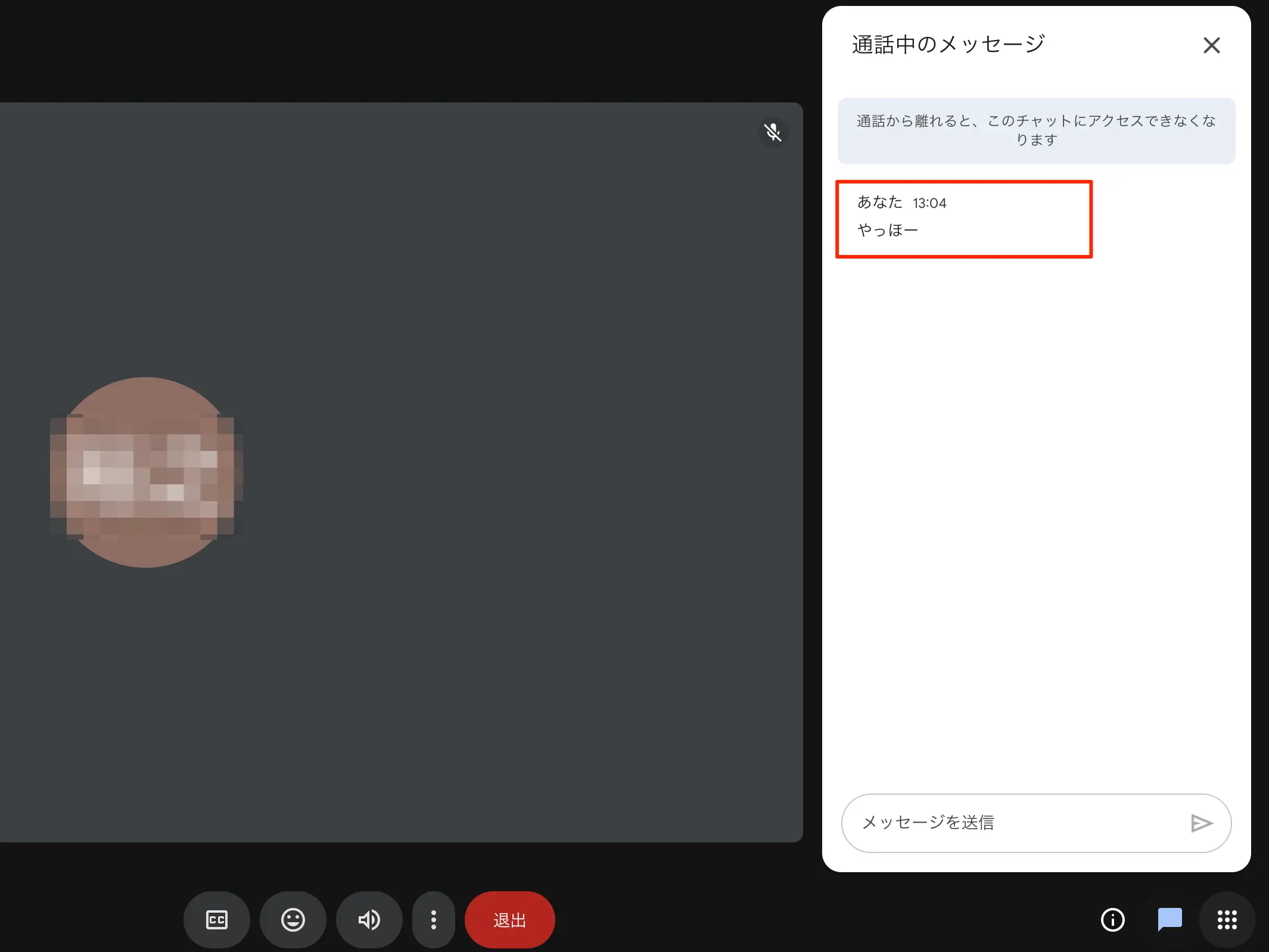Toggle the chat panel icon

point(1170,920)
